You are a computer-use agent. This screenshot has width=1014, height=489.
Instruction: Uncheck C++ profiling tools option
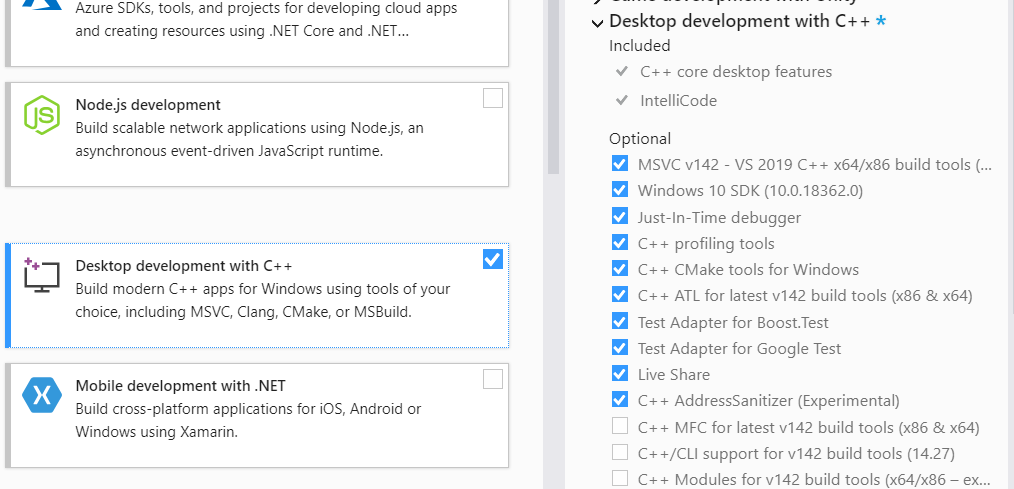(620, 243)
